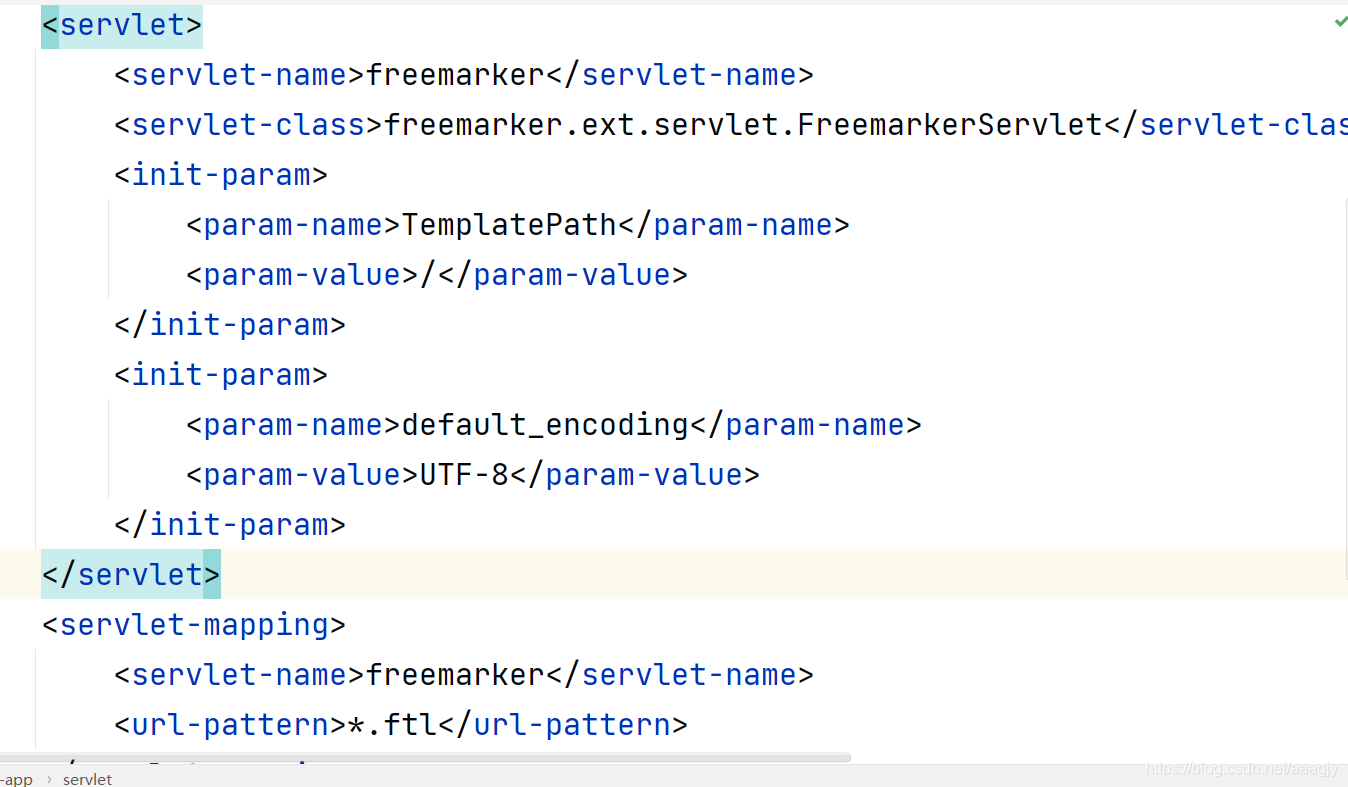Click the opening <servlet> tag
This screenshot has height=787, width=1348.
[x=122, y=25]
